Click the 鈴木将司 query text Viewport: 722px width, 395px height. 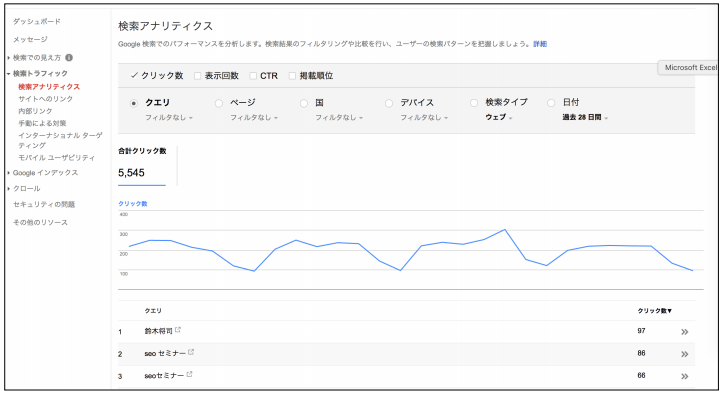(158, 331)
